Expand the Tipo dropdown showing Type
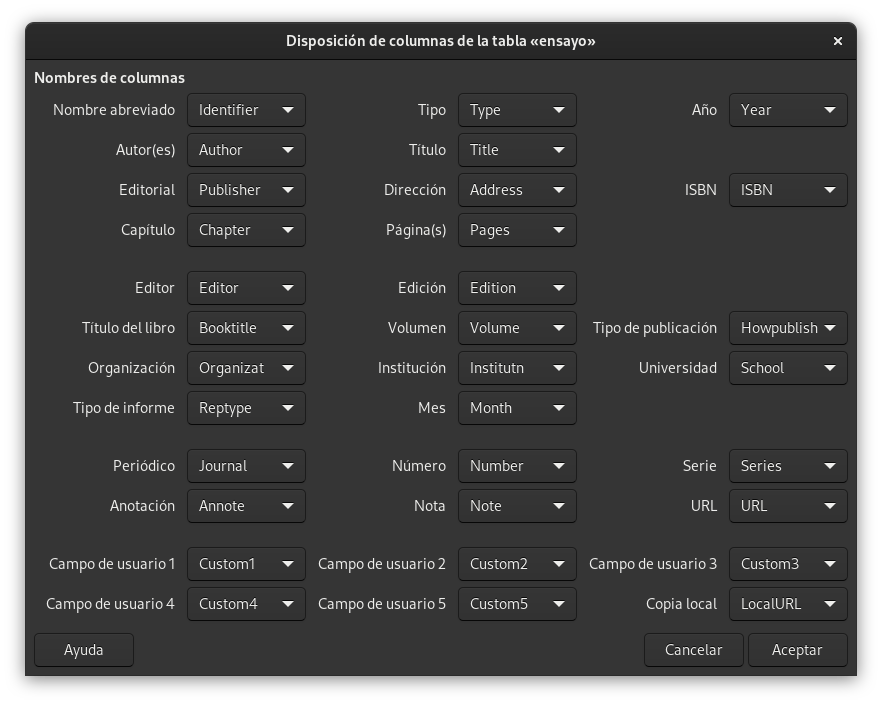Screen dimensions: 882x704 coord(517,110)
